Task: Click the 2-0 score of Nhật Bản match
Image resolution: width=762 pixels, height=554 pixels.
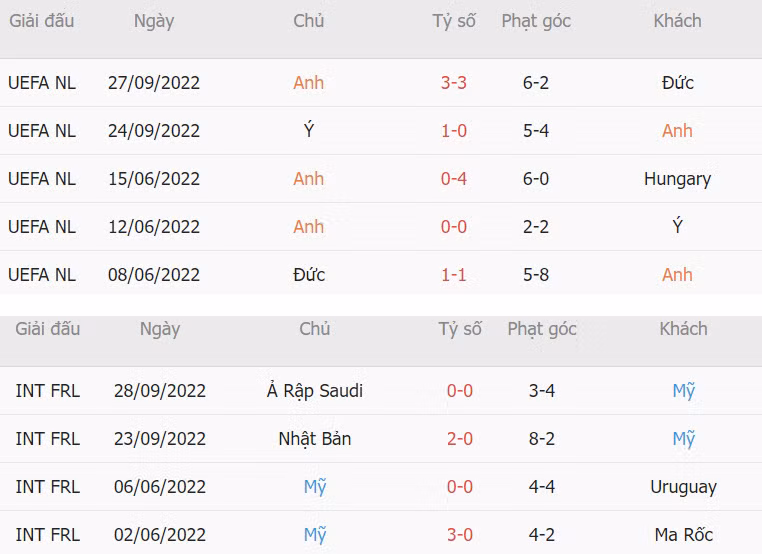Action: pyautogui.click(x=460, y=439)
